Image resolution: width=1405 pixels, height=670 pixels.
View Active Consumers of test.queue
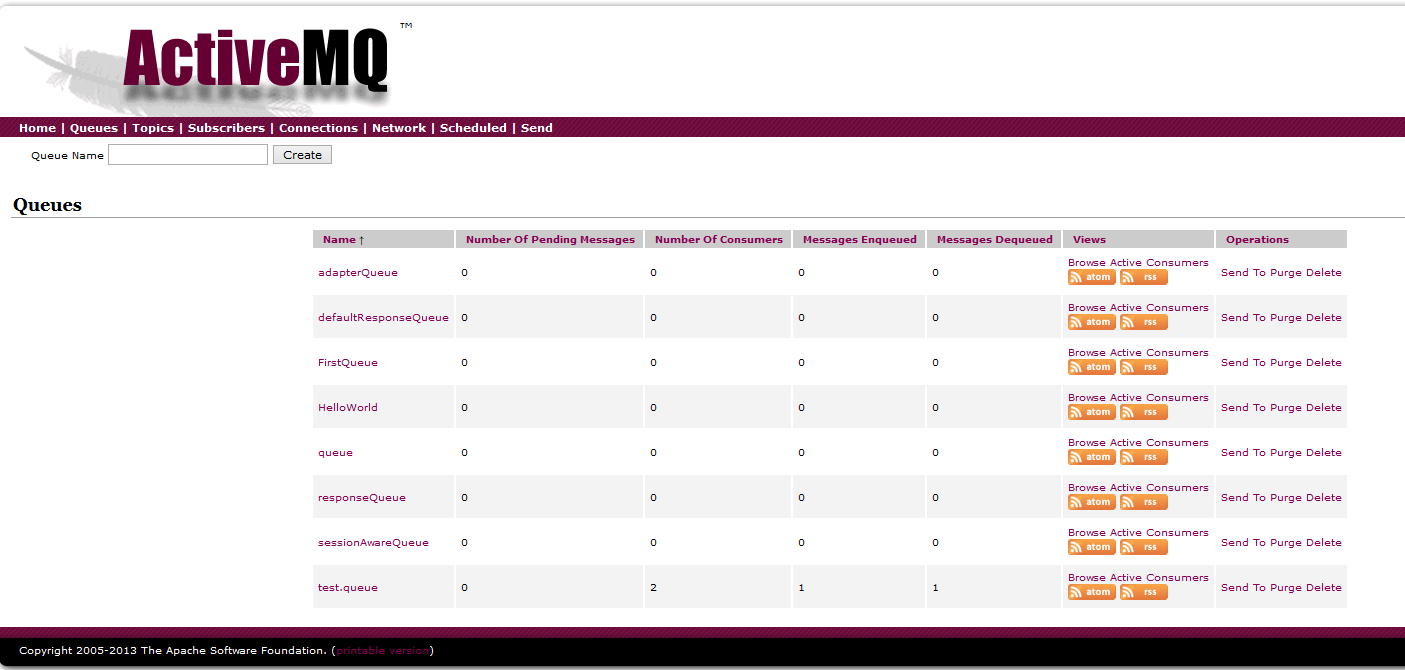point(1159,578)
